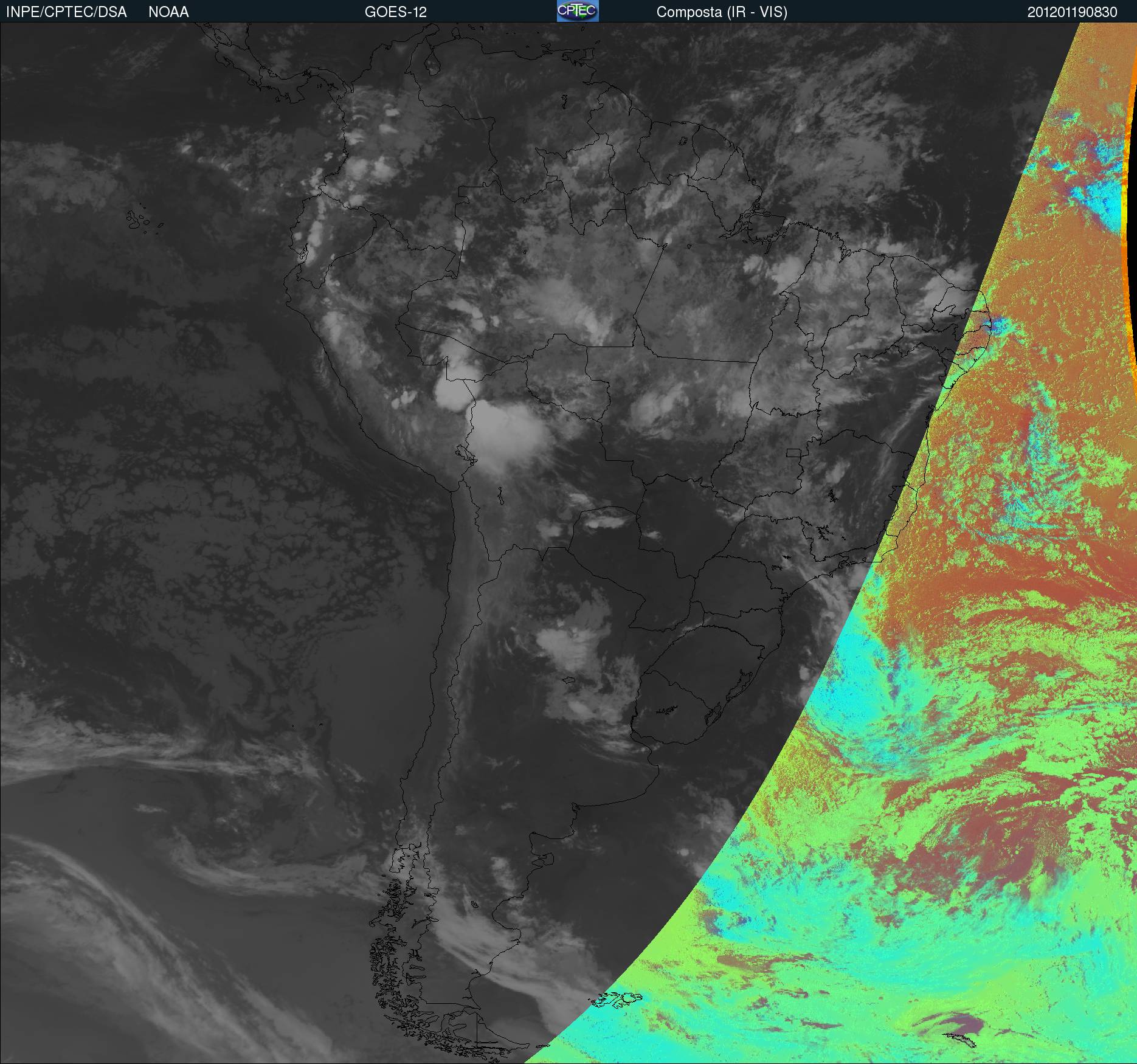This screenshot has width=1137, height=1064.
Task: Click the 'INPE/CPTEC/DSA' header text
Action: click(66, 12)
